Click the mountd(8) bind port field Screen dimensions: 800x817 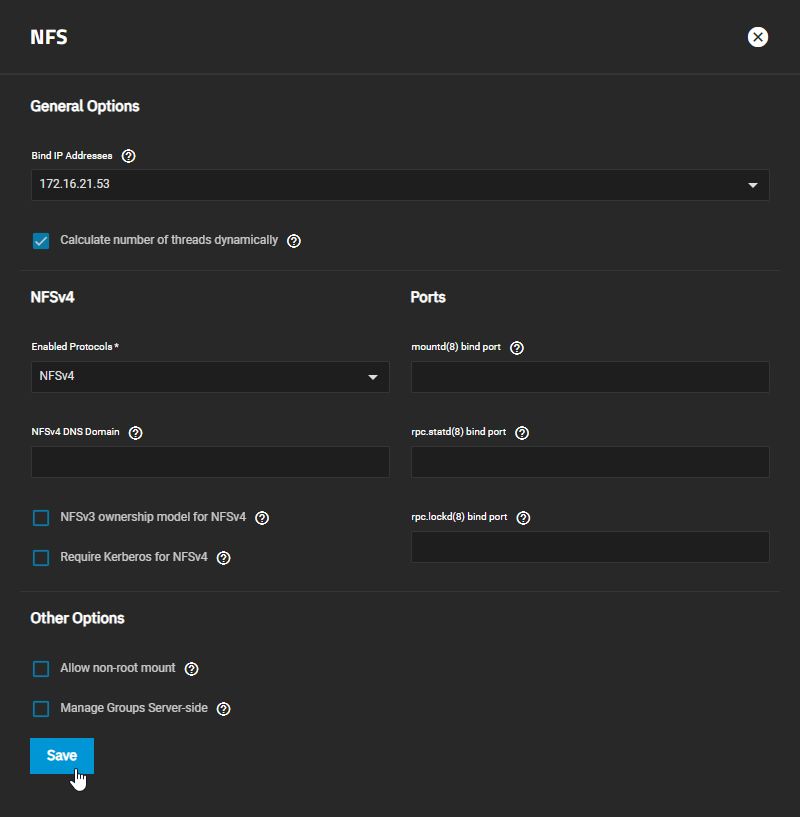pyautogui.click(x=590, y=377)
